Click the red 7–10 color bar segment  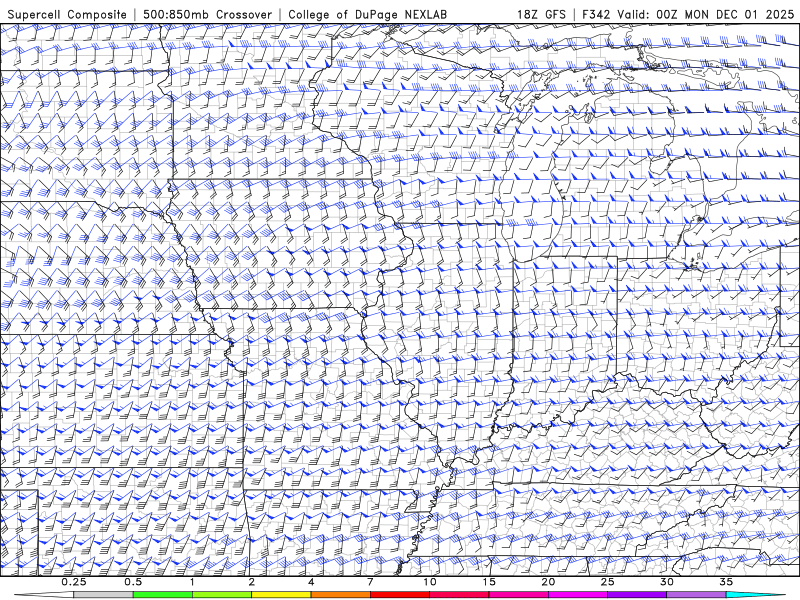click(x=399, y=595)
